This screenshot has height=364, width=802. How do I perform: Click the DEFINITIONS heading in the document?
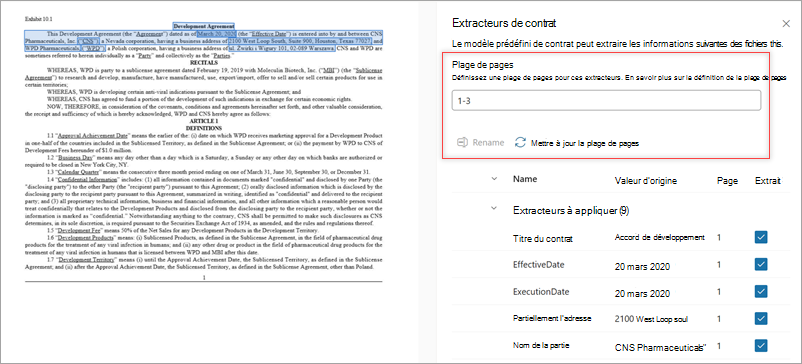204,128
